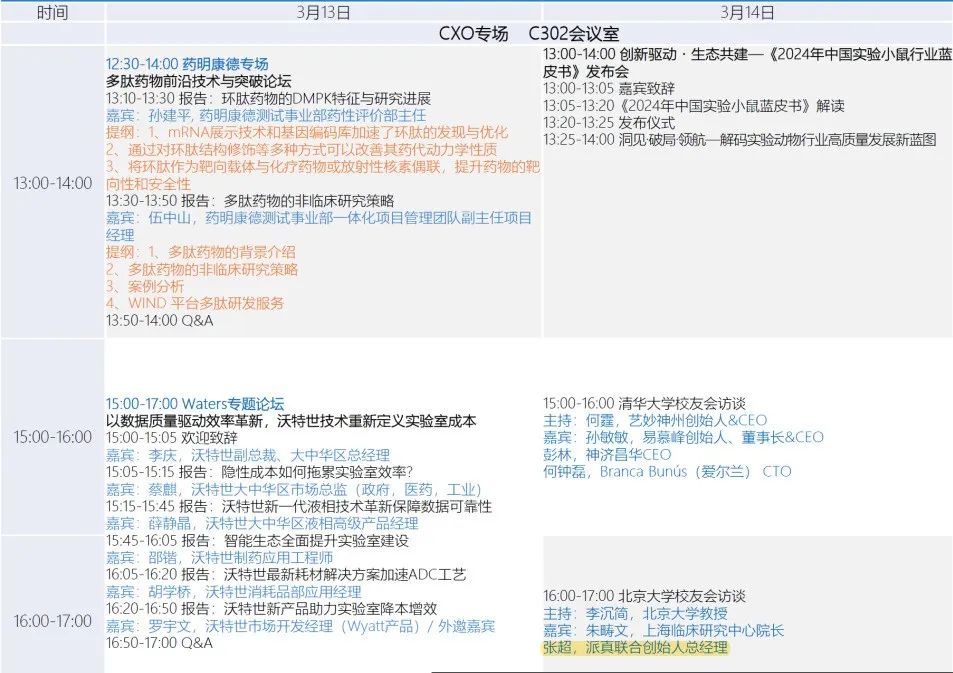
Task: Click the wrapped title text '皮书》发布会'
Action: pyautogui.click(x=587, y=71)
